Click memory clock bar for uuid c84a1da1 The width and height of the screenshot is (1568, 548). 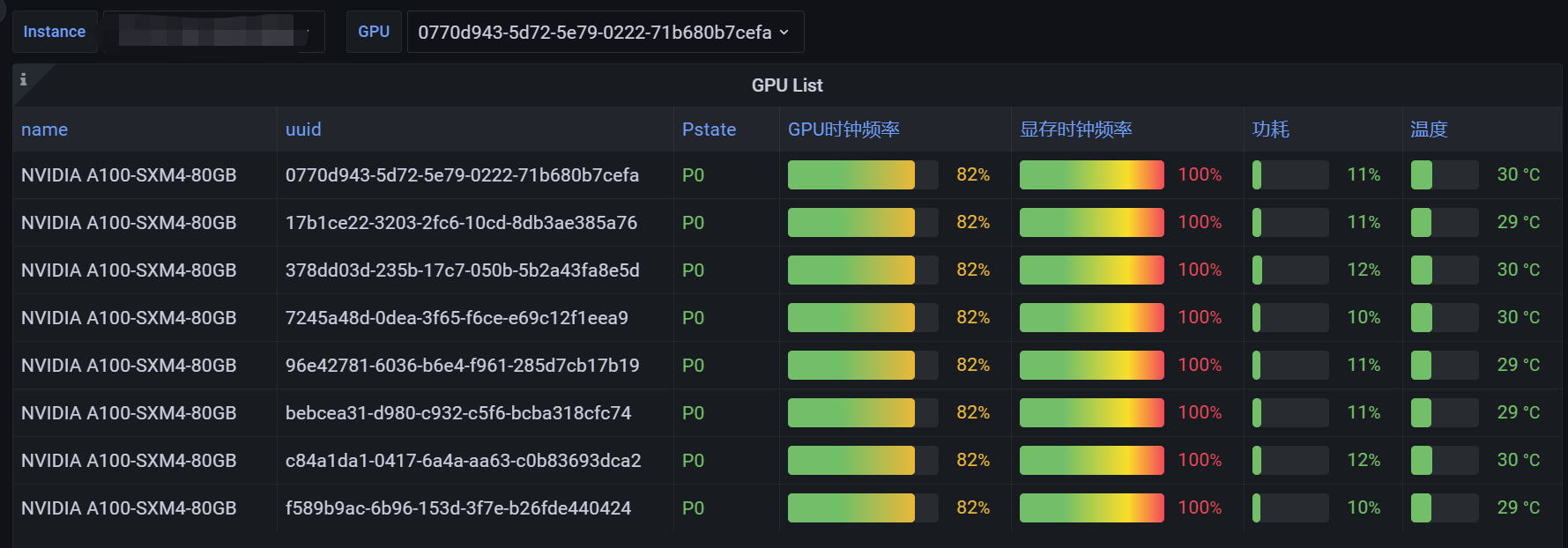(1092, 460)
